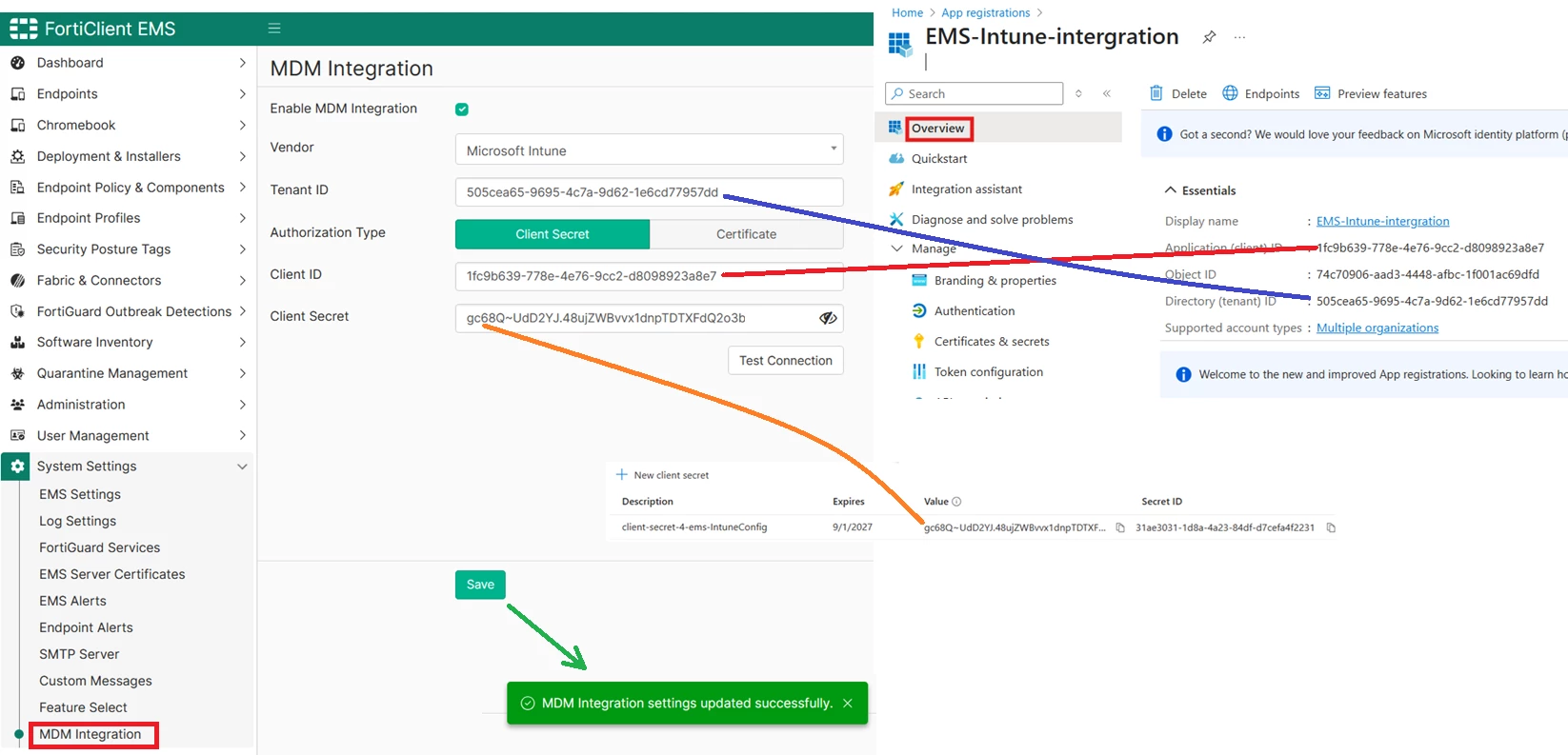Screen dimensions: 1568x755
Task: Expand the Dashboard menu chevron
Action: [242, 63]
